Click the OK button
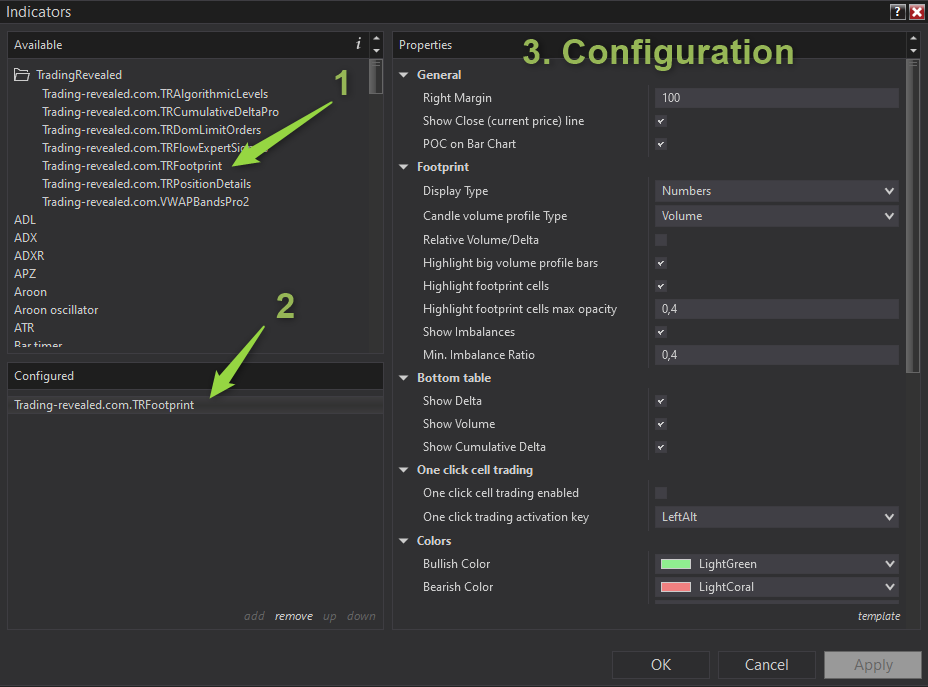This screenshot has height=687, width=928. [x=660, y=665]
